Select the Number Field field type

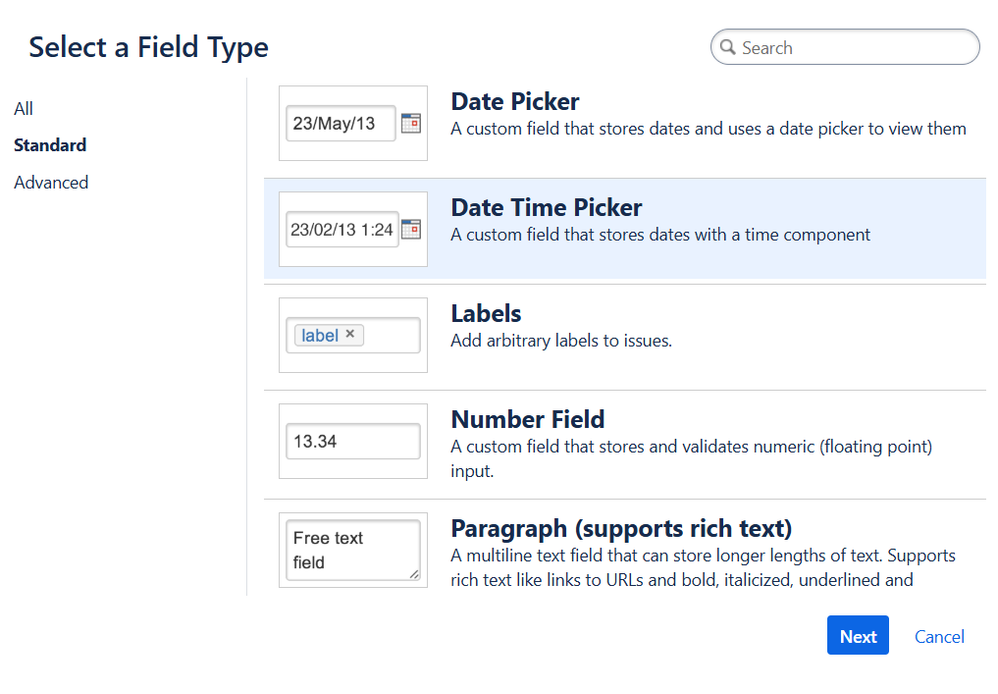pyautogui.click(x=620, y=440)
